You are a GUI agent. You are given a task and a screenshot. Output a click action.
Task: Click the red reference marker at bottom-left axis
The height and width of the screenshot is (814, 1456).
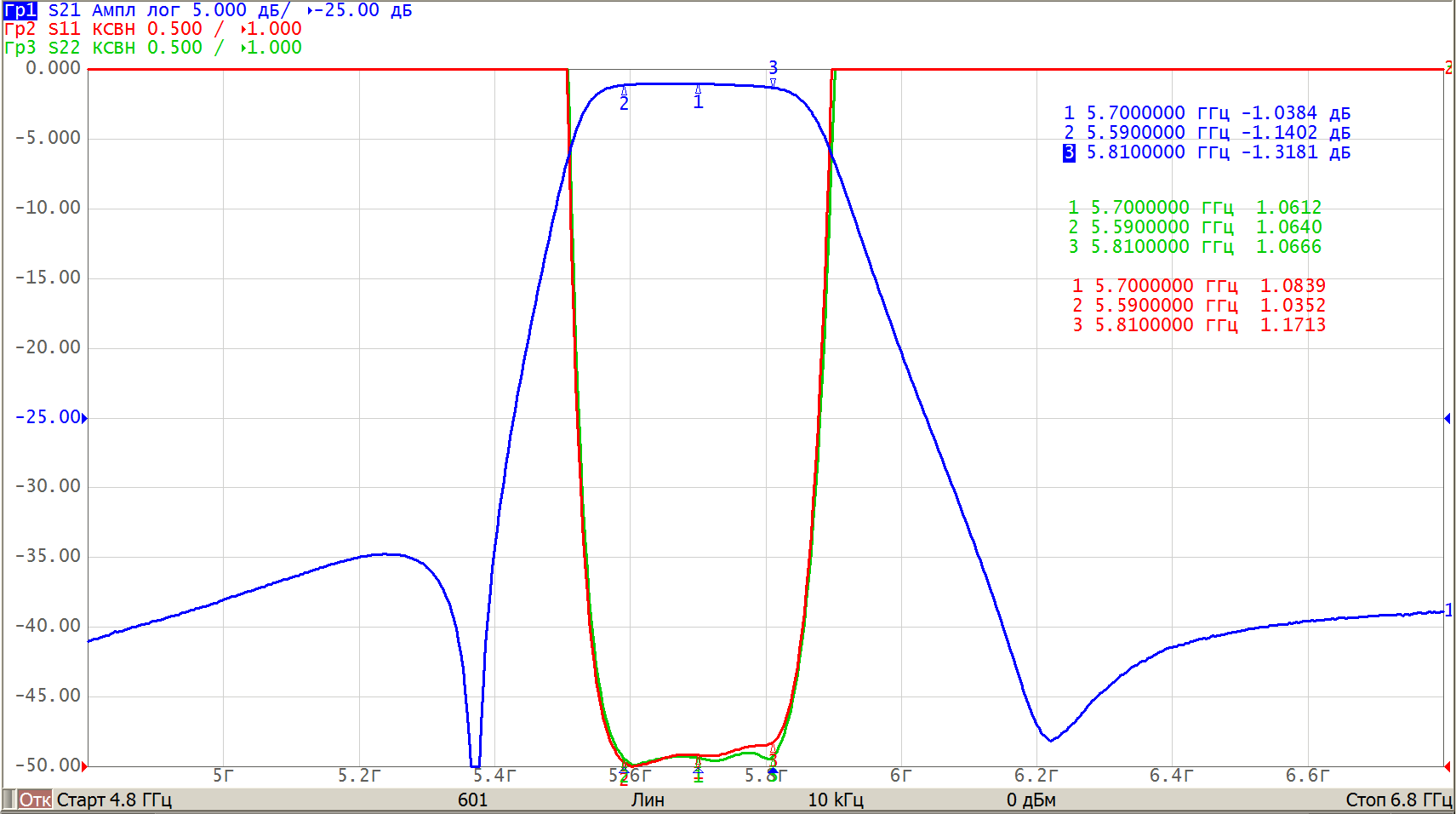[84, 766]
